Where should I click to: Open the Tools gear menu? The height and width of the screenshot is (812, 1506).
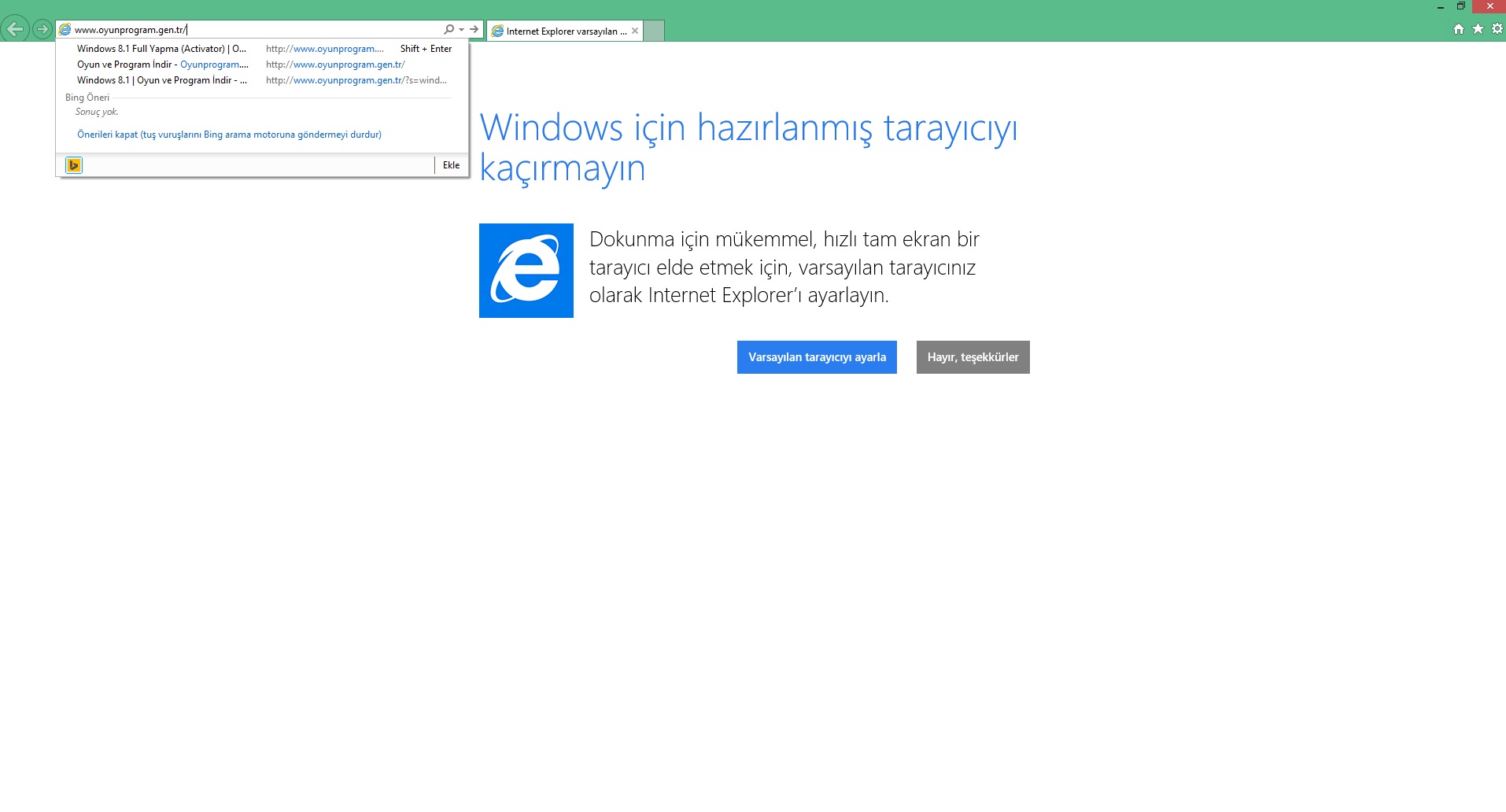coord(1497,29)
